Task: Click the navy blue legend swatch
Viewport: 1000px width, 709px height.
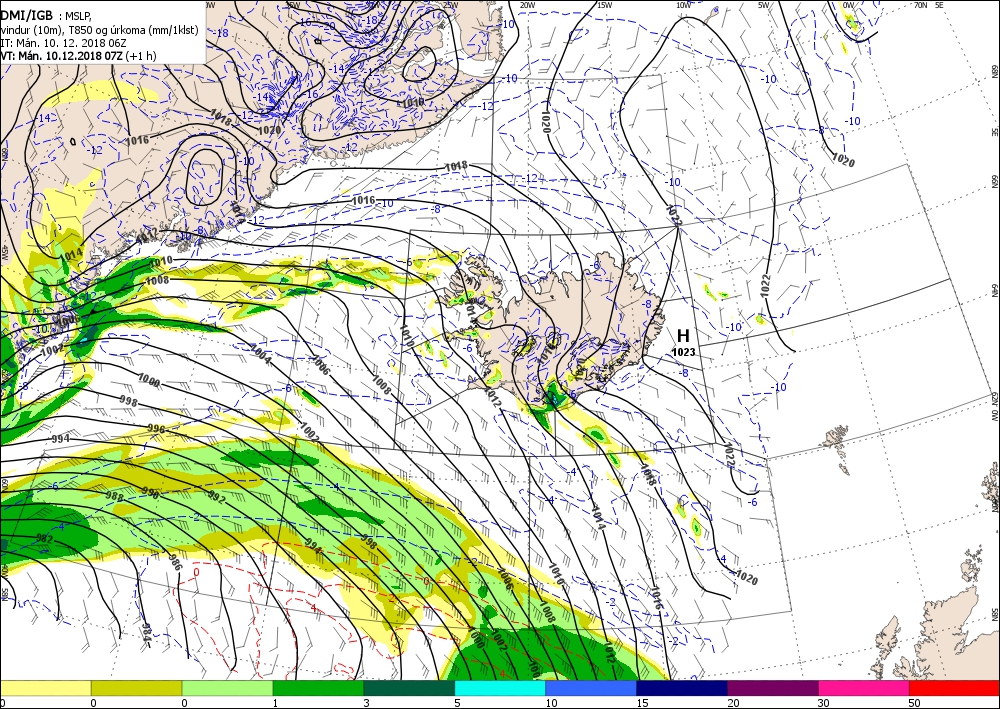Action: (682, 688)
